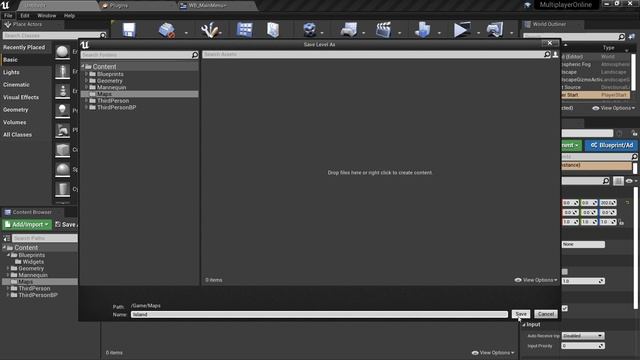
Task: Select the Lights category in Place Actors
Action: (11, 72)
